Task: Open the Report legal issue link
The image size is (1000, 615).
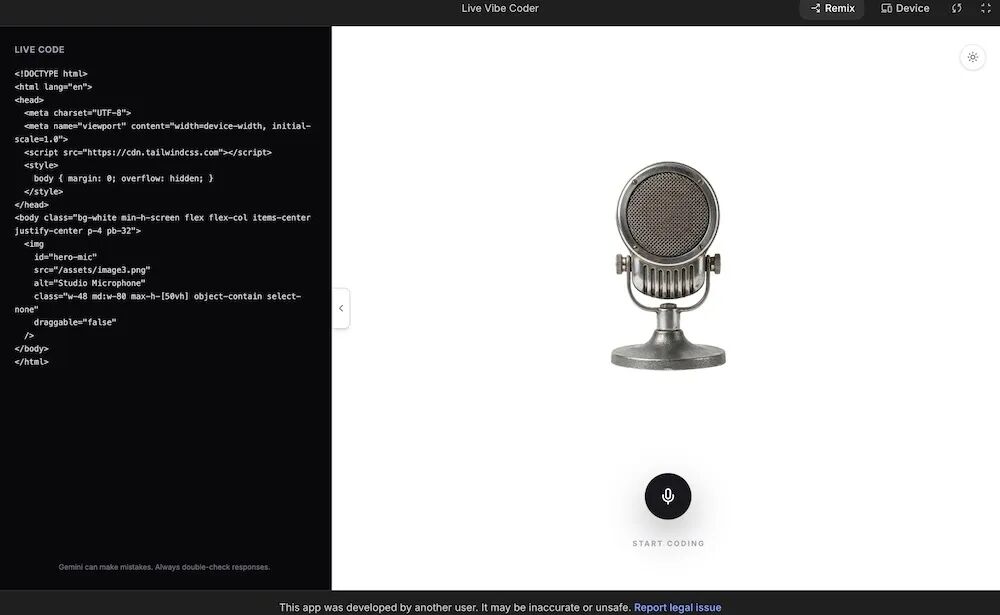Action: (678, 606)
